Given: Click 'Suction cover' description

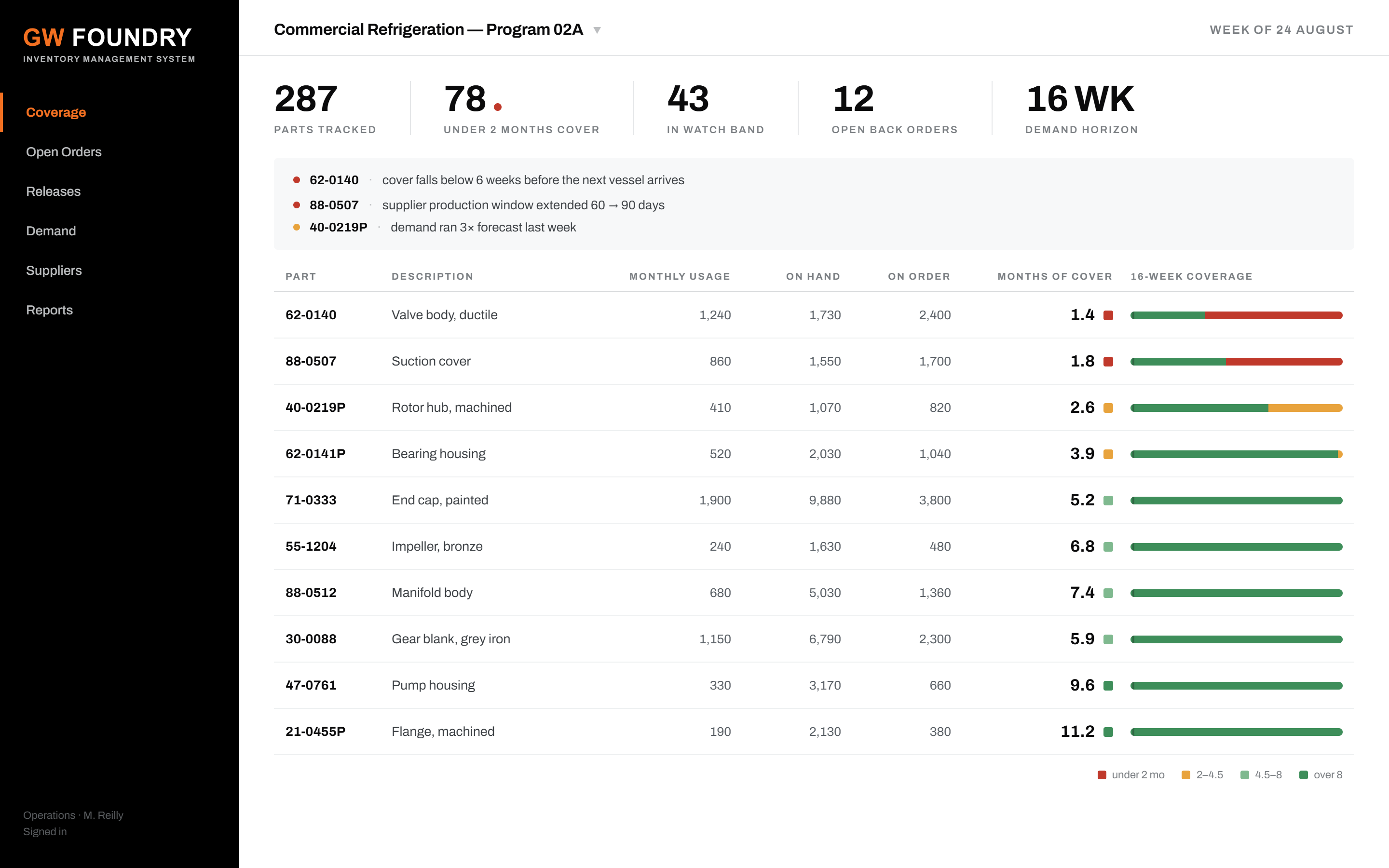Looking at the screenshot, I should (x=431, y=362).
